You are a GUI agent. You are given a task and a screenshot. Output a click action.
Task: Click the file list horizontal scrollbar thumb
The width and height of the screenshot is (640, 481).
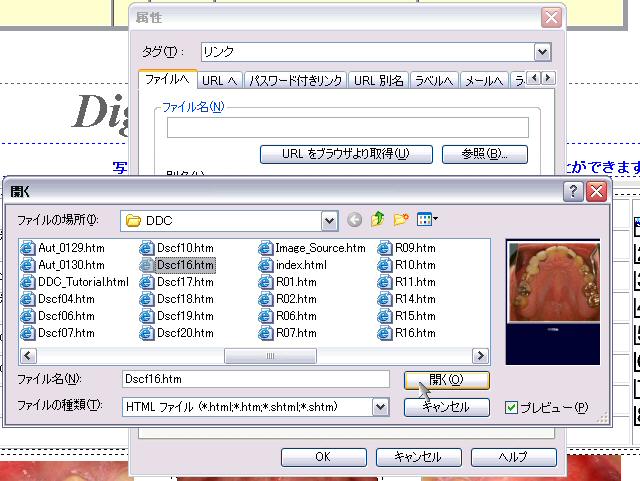pos(270,356)
